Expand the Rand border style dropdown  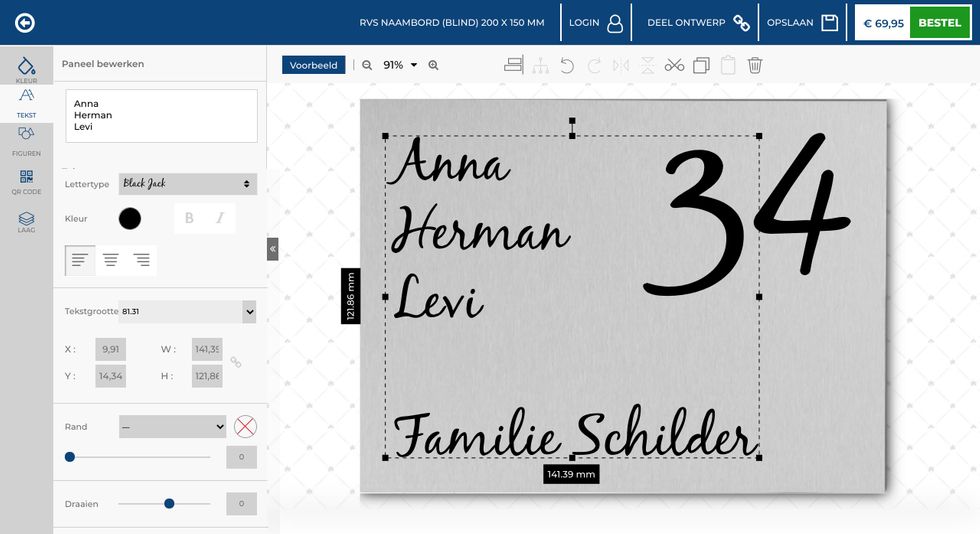[x=172, y=427]
